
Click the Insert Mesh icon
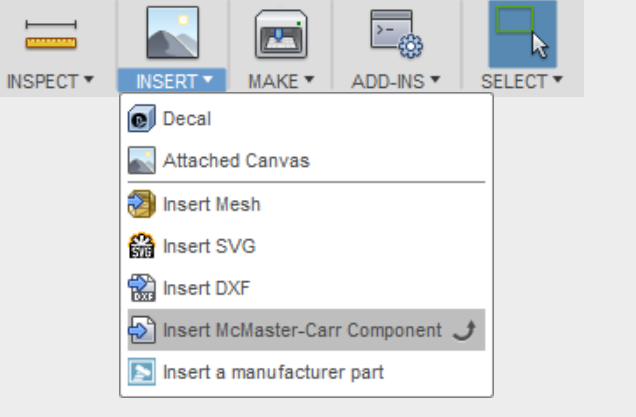pyautogui.click(x=141, y=204)
